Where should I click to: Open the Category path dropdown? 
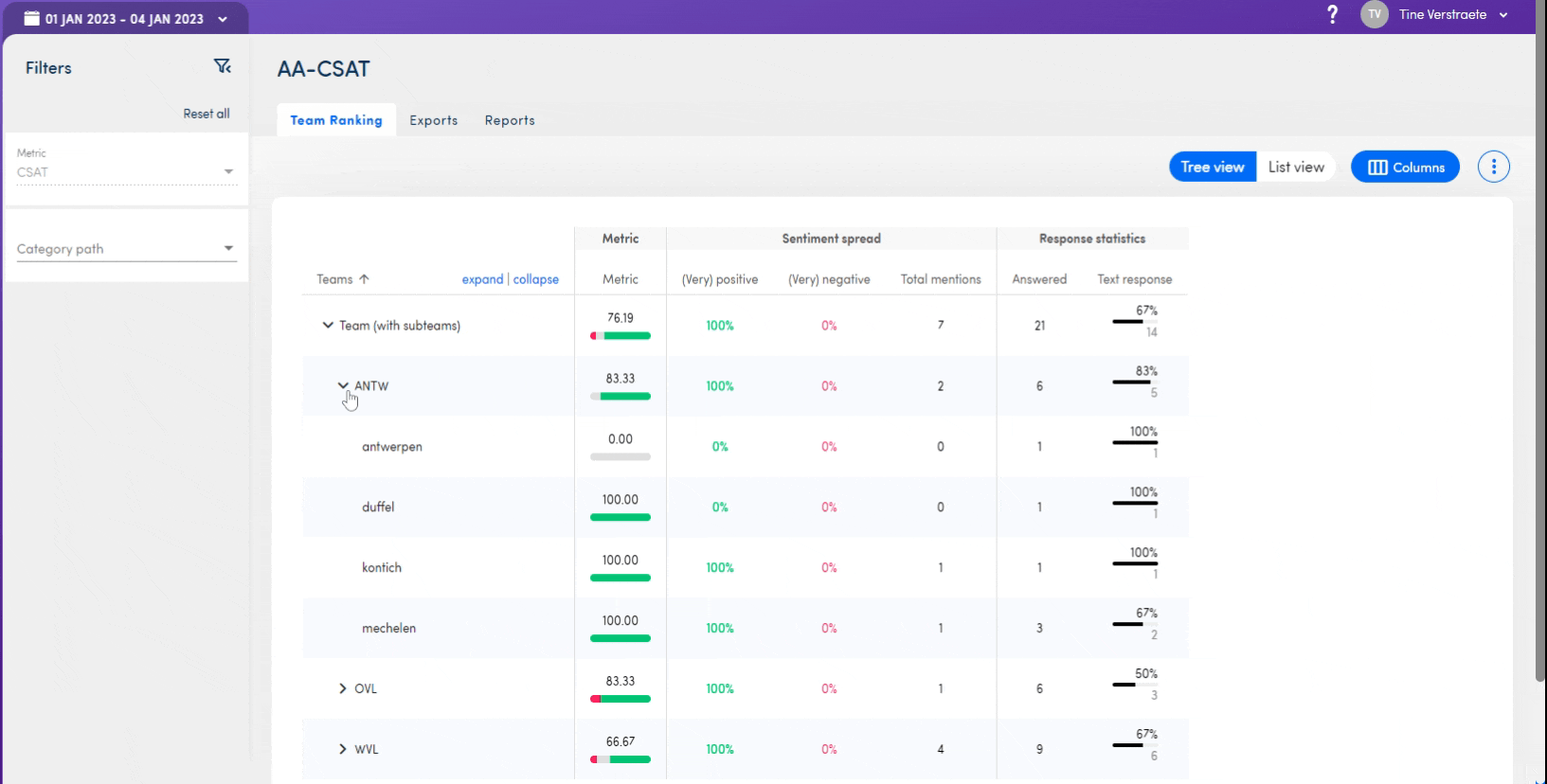click(126, 249)
